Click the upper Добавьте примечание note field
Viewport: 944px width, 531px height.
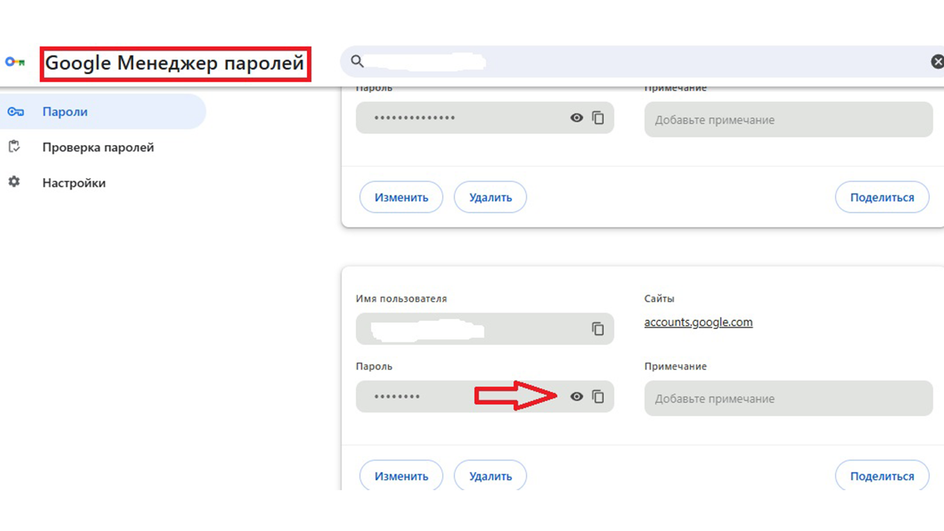[789, 119]
